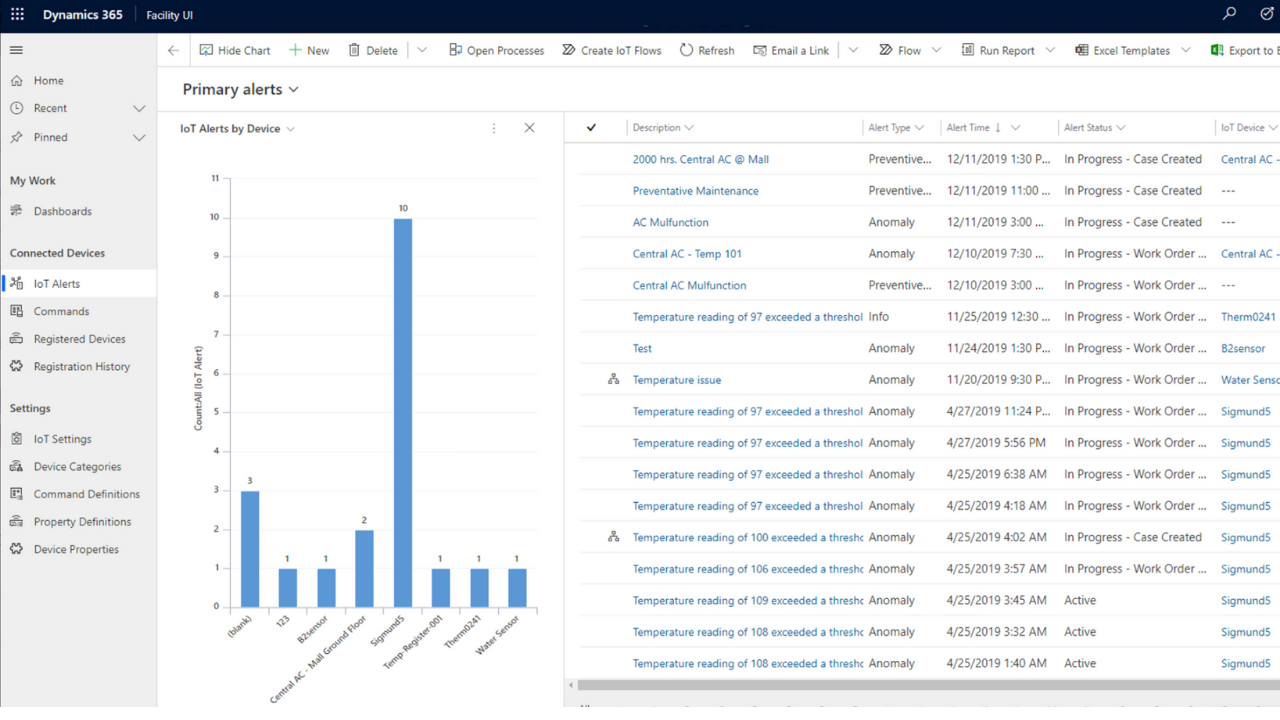Open the search magnifier

point(1228,14)
